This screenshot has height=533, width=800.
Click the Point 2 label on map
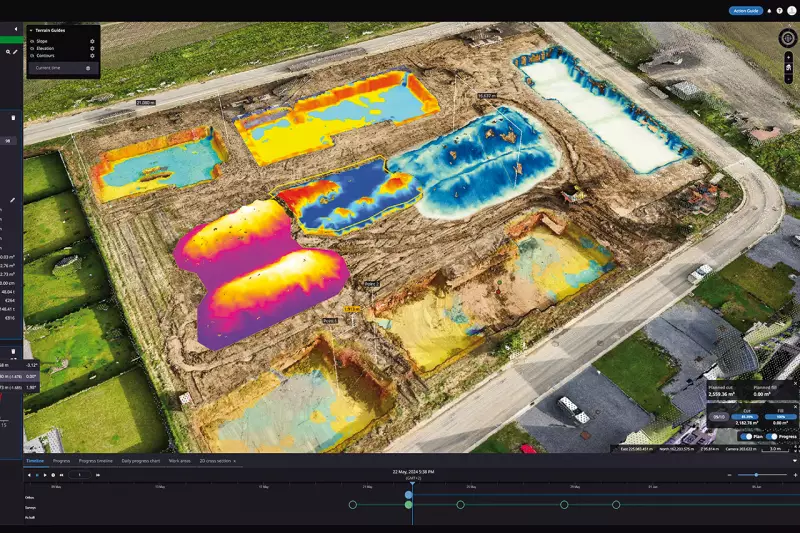372,284
